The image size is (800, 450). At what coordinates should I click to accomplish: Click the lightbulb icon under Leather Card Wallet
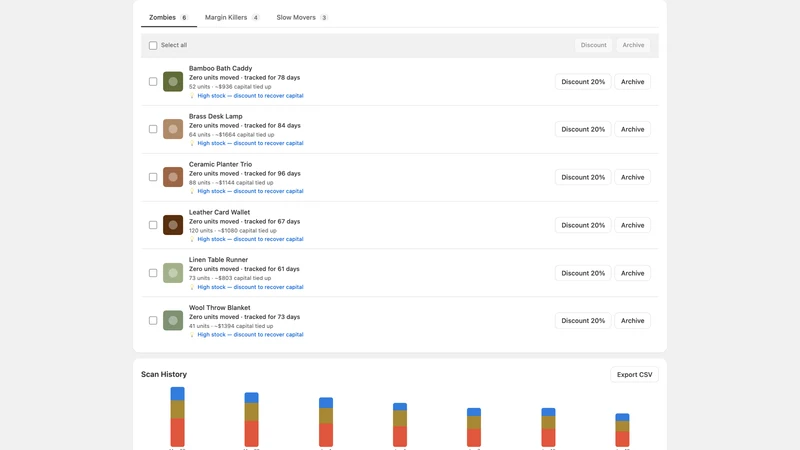coord(192,239)
